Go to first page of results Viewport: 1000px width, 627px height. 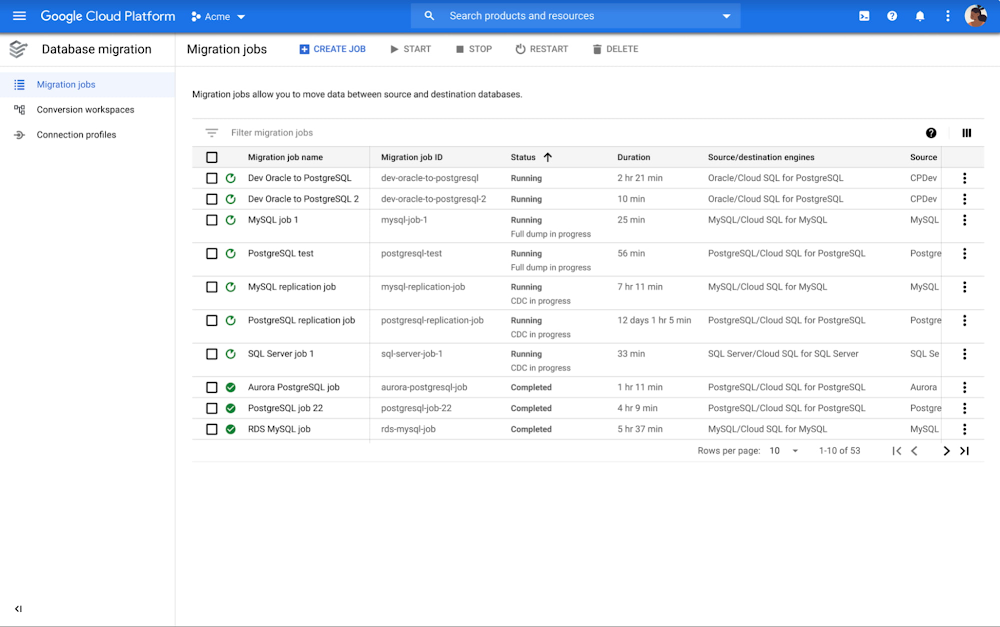[x=897, y=451]
